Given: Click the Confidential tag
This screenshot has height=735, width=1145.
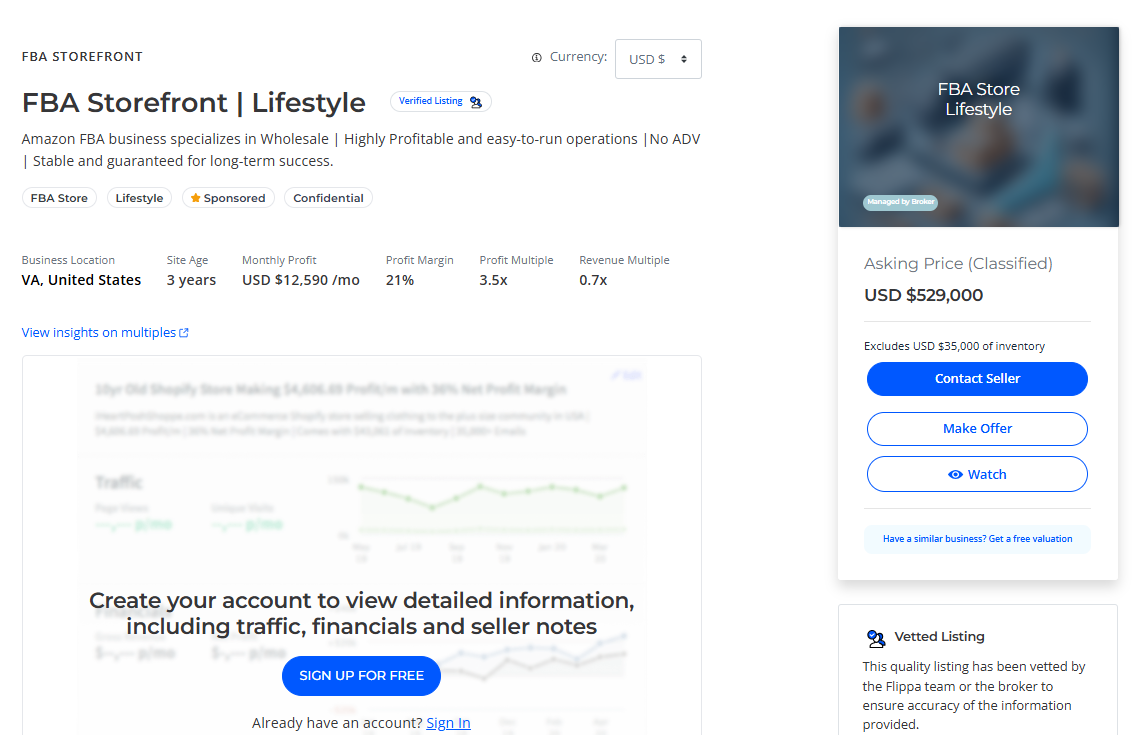Looking at the screenshot, I should (x=329, y=198).
